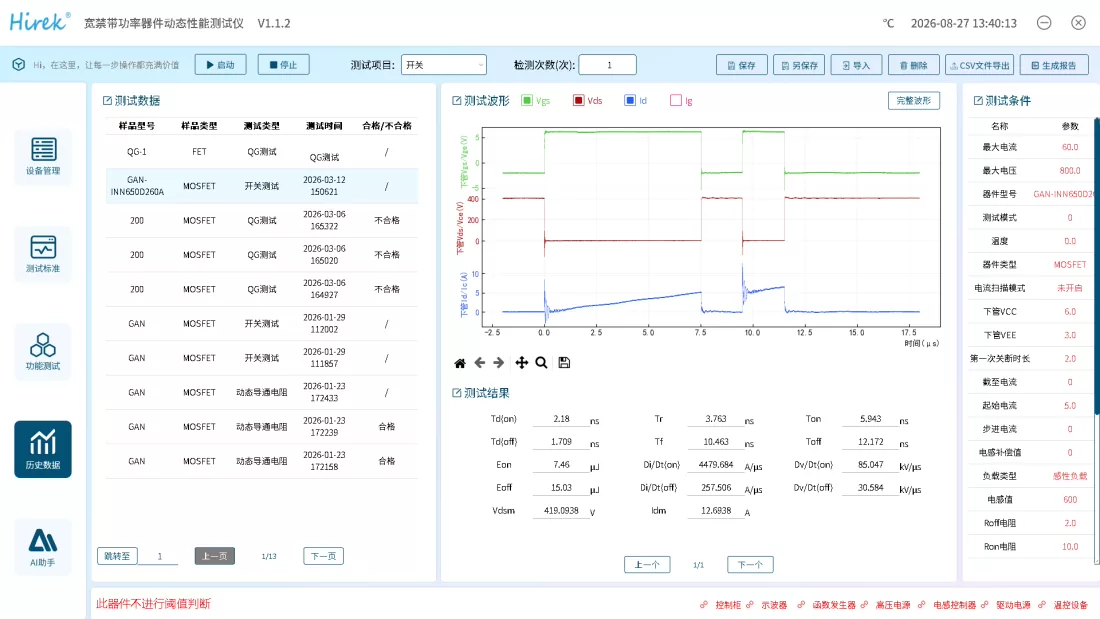Click the 最大电流 value 60.0
The width and height of the screenshot is (1100, 619).
[1070, 147]
